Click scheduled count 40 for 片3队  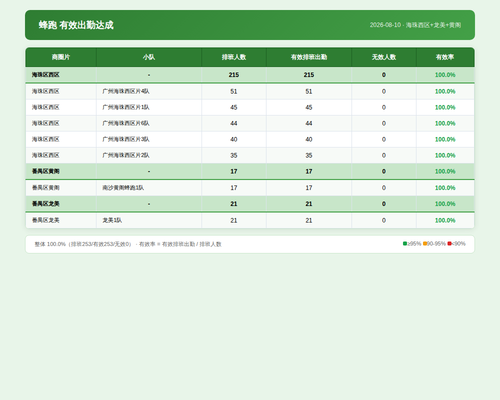(x=234, y=139)
